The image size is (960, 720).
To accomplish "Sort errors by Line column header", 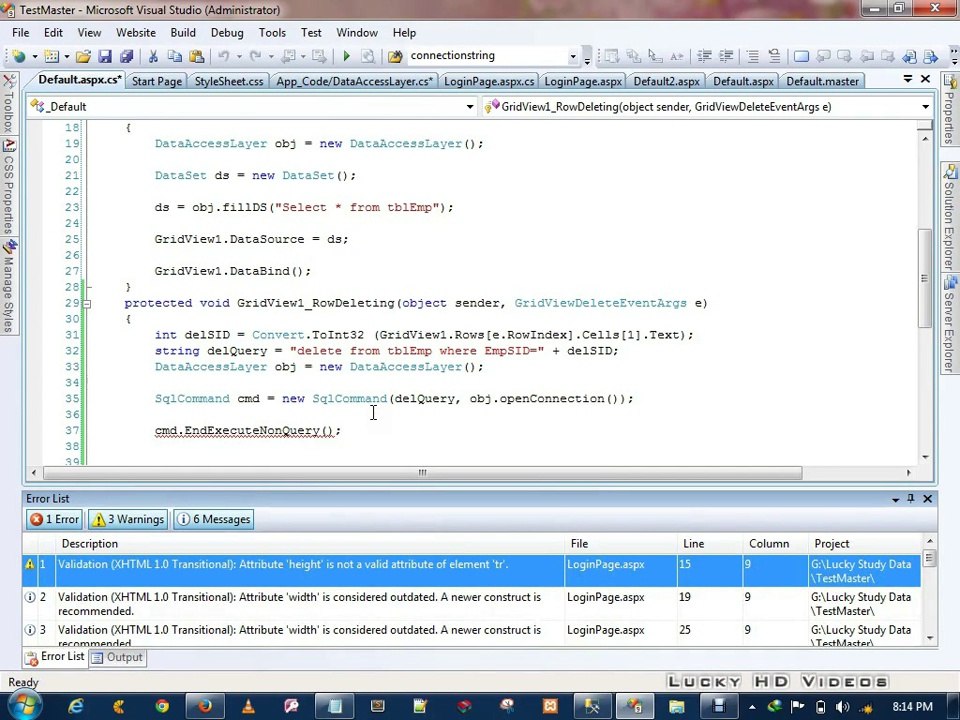I will (710, 544).
